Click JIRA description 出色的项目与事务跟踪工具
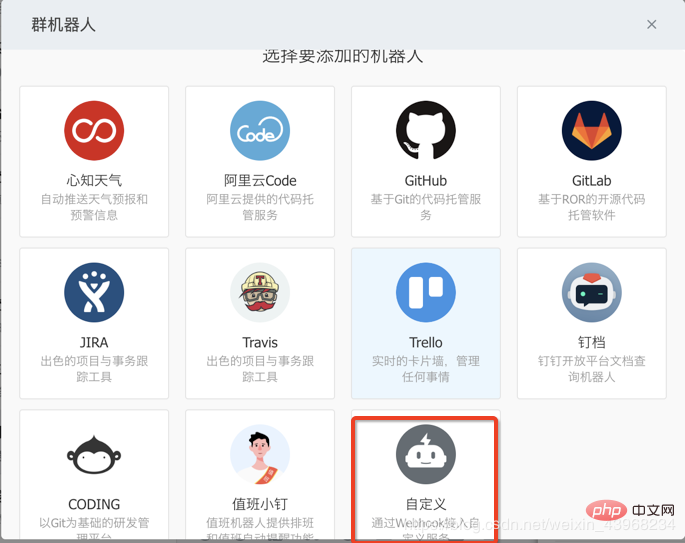The image size is (685, 543). [x=94, y=369]
